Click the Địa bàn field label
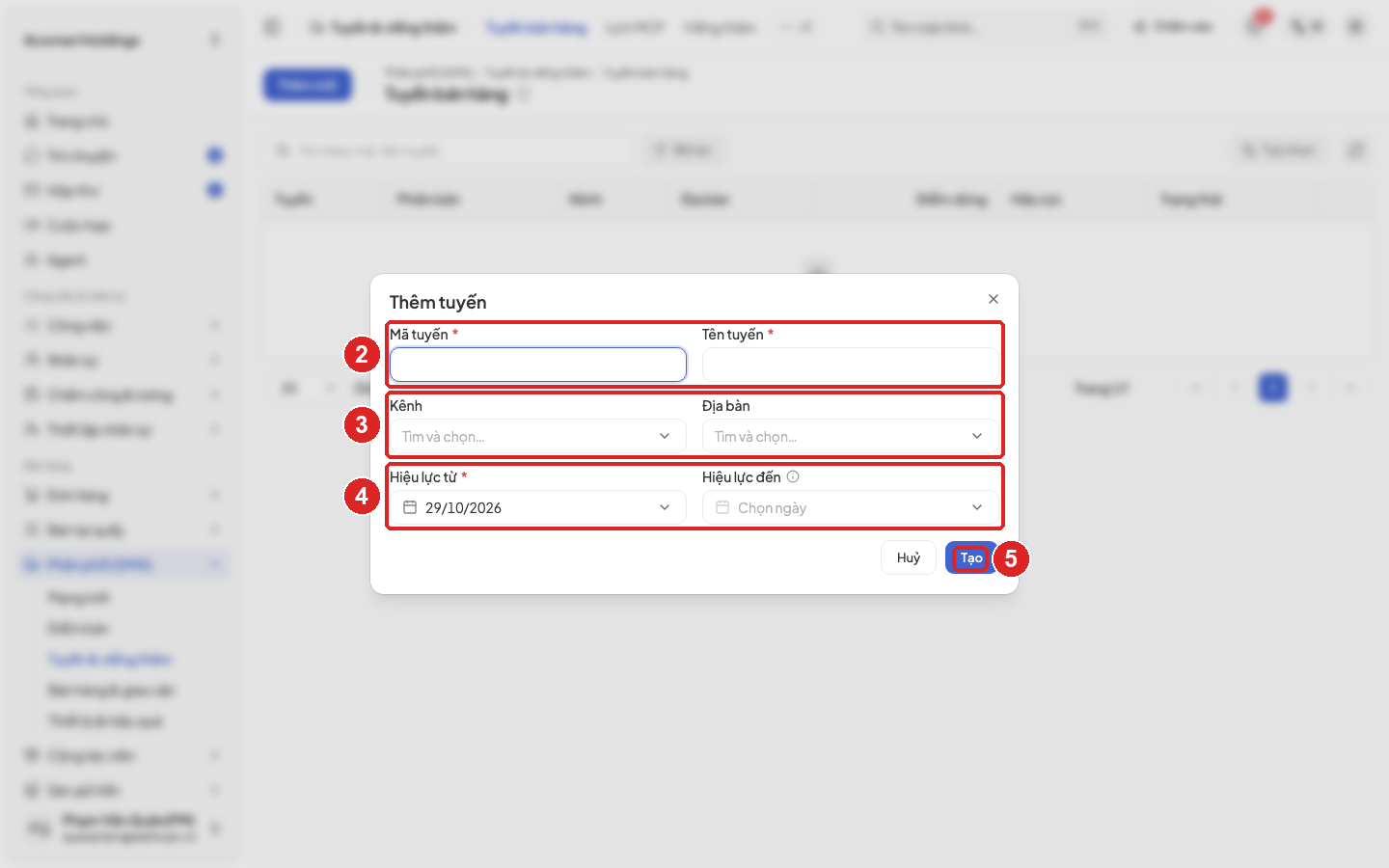 click(726, 406)
